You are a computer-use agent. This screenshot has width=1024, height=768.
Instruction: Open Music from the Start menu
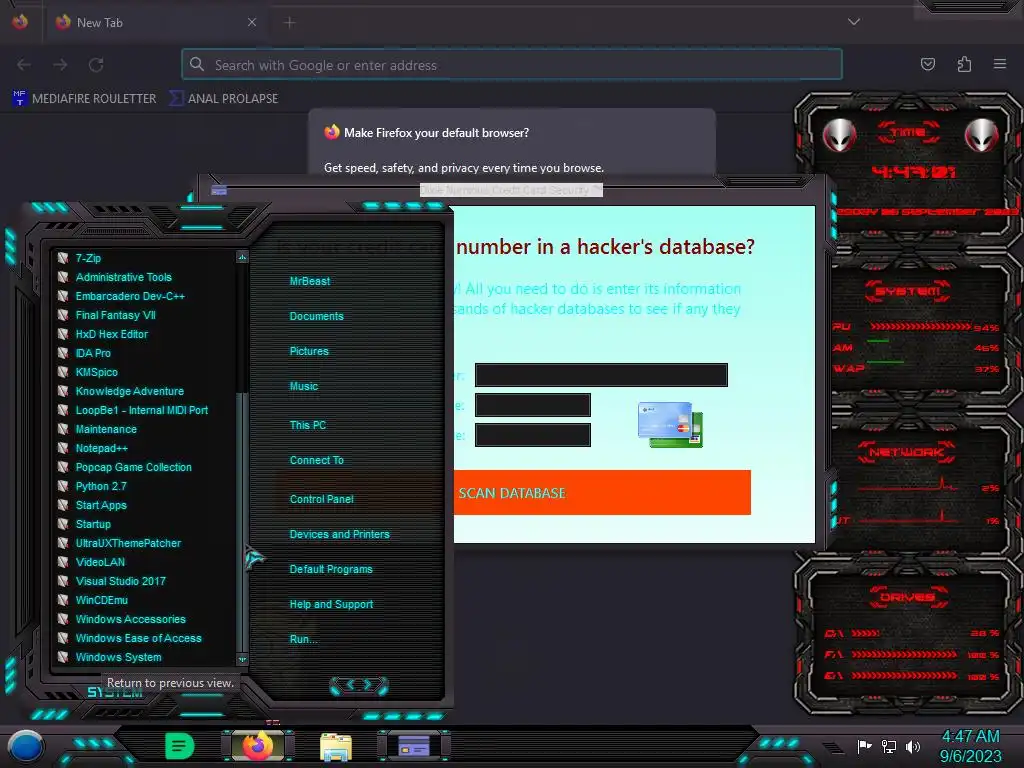(304, 387)
